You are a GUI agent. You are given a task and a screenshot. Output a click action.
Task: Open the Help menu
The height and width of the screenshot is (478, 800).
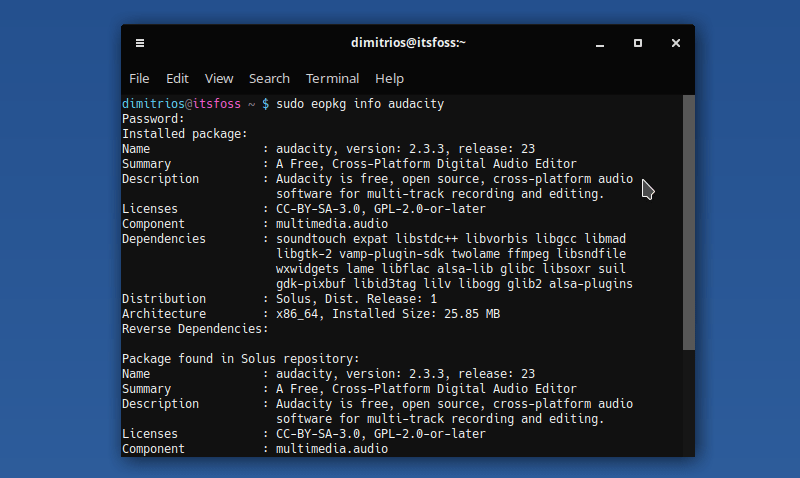click(x=389, y=79)
